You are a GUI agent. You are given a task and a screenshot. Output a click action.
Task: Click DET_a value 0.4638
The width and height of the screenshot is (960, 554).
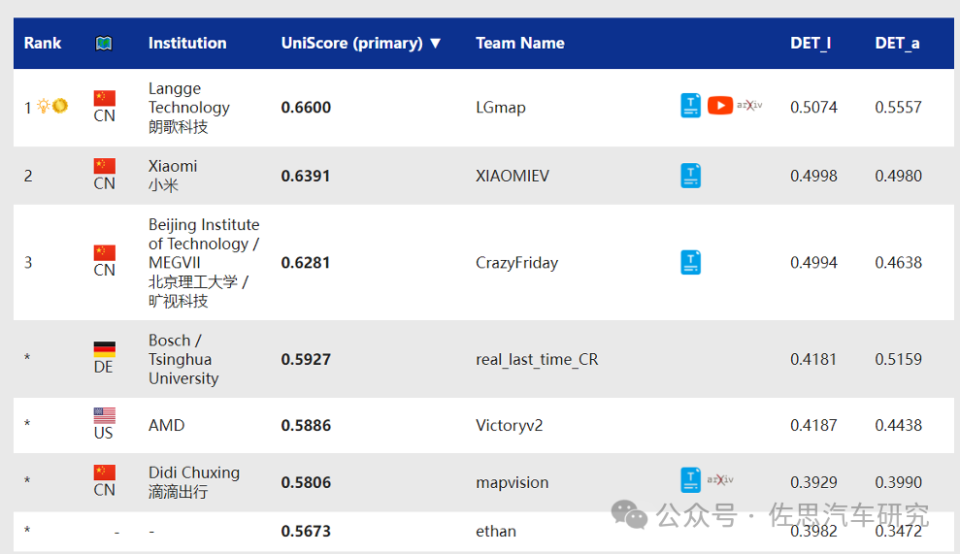pos(898,263)
